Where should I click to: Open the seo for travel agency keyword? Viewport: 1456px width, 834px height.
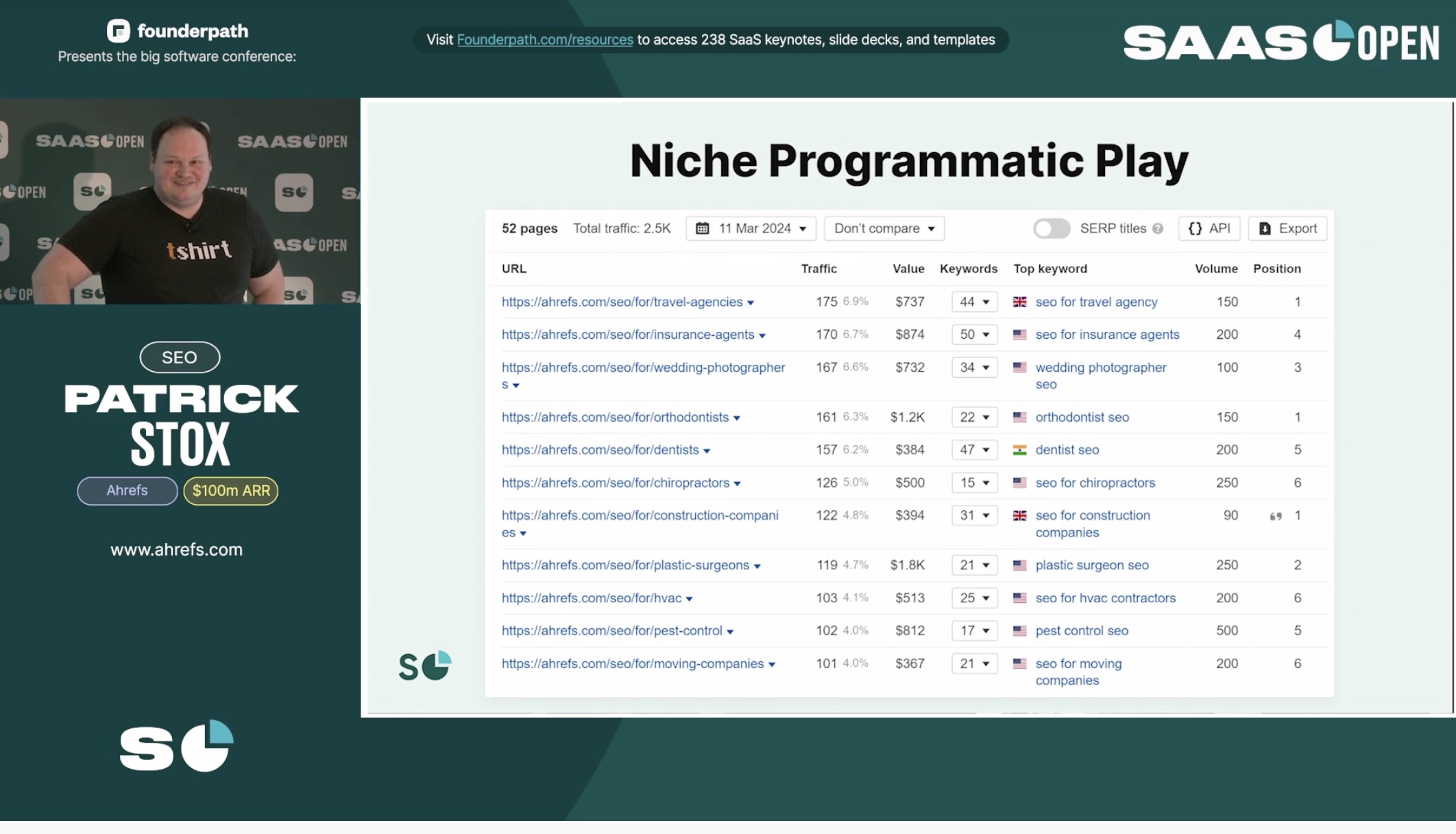point(1096,302)
